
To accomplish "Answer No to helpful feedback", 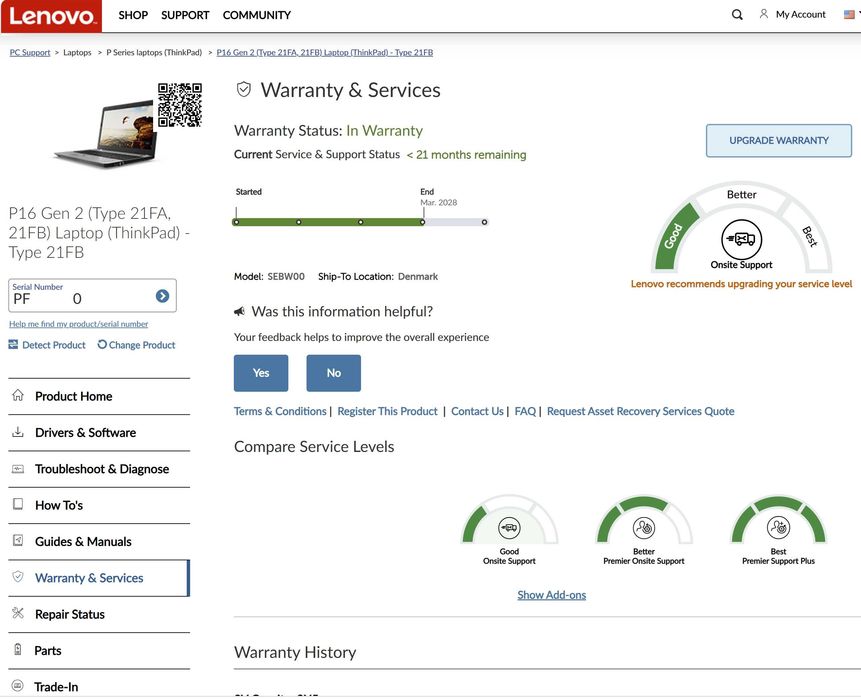I will [333, 373].
